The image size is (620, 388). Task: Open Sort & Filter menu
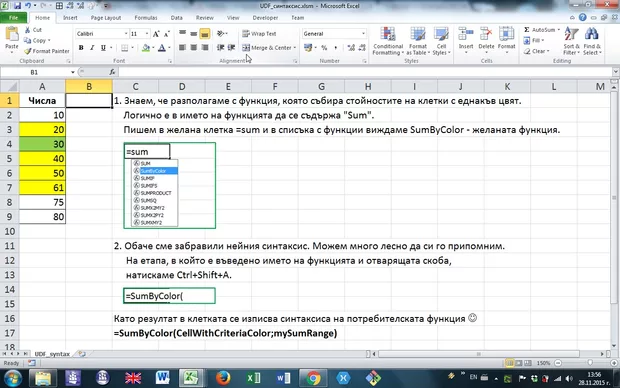click(x=571, y=41)
